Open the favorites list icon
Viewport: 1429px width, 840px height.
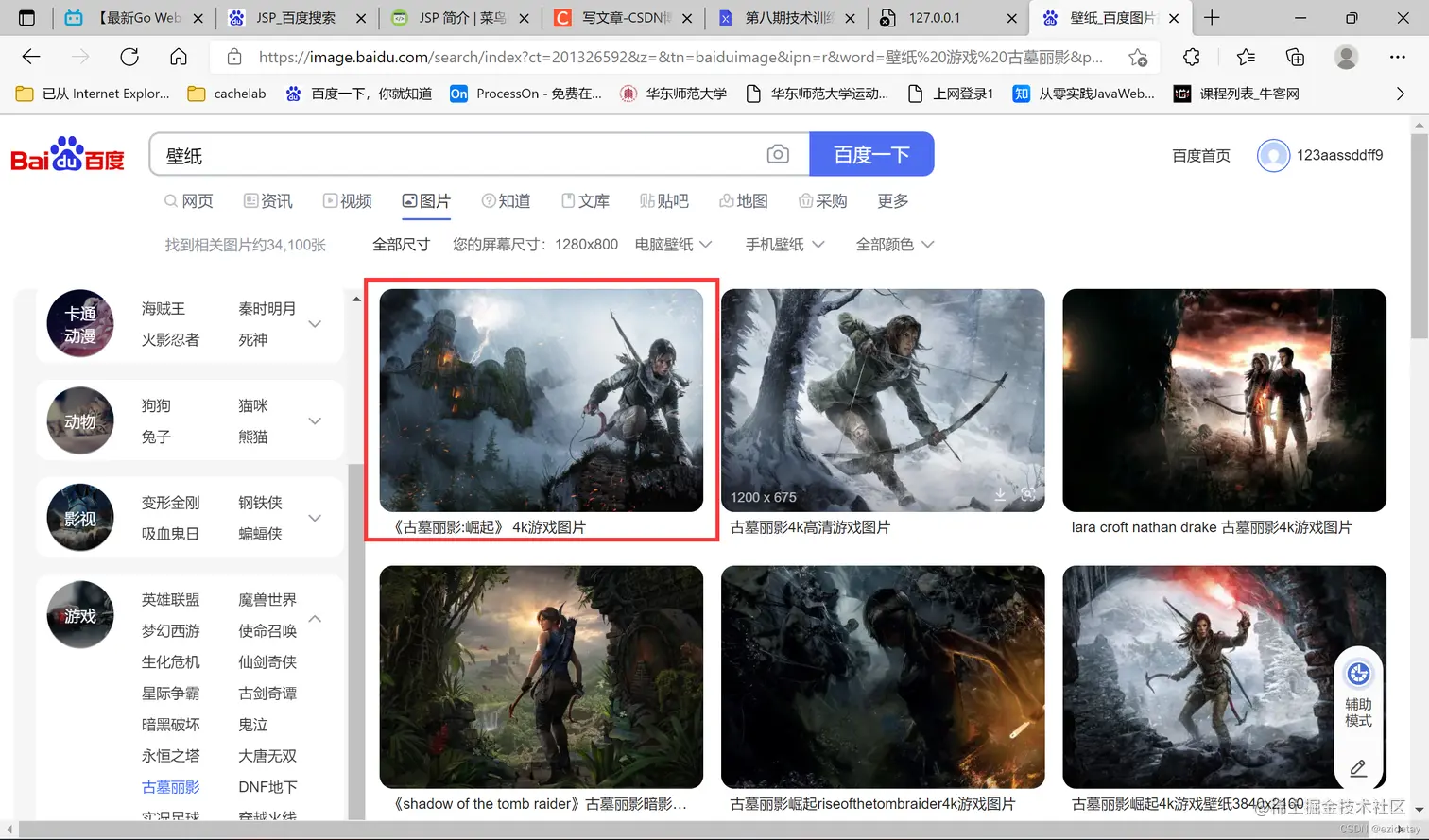1246,57
